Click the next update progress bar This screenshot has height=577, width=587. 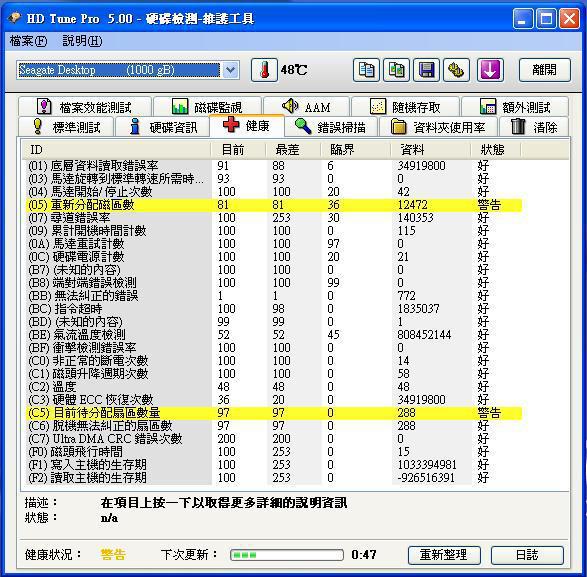coord(287,555)
